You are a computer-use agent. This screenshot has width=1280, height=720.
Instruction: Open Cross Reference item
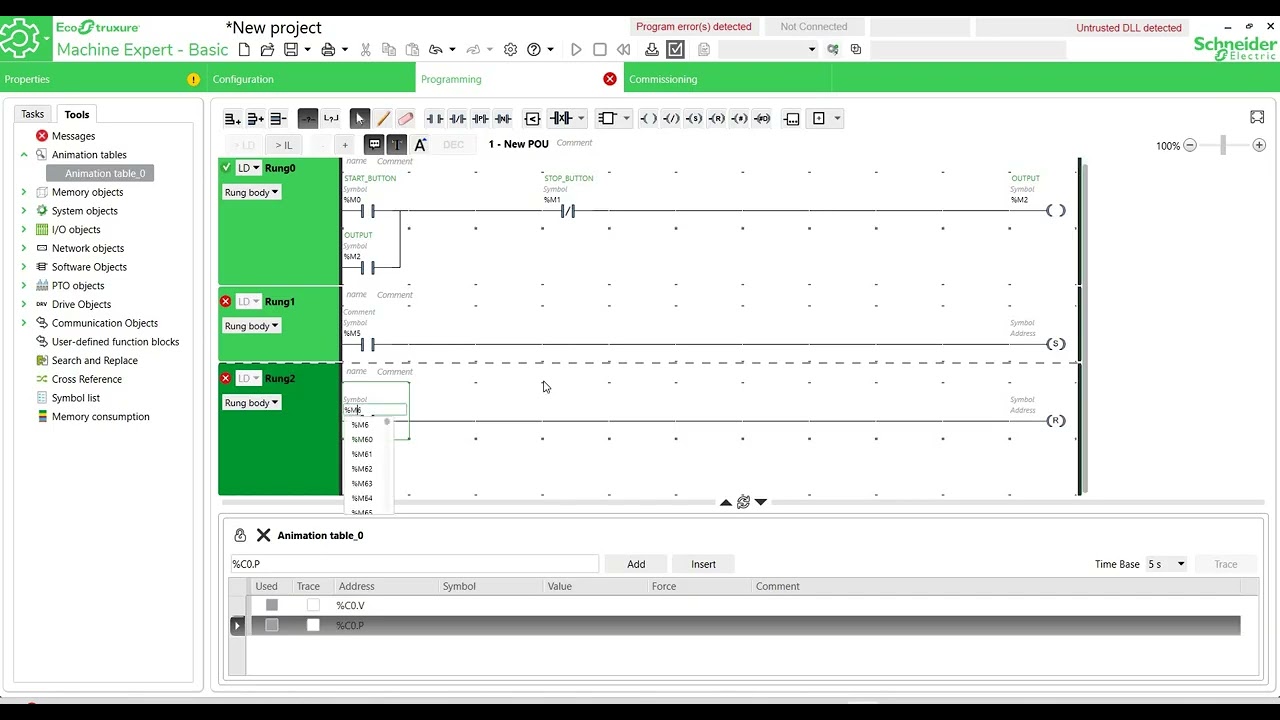click(x=86, y=379)
